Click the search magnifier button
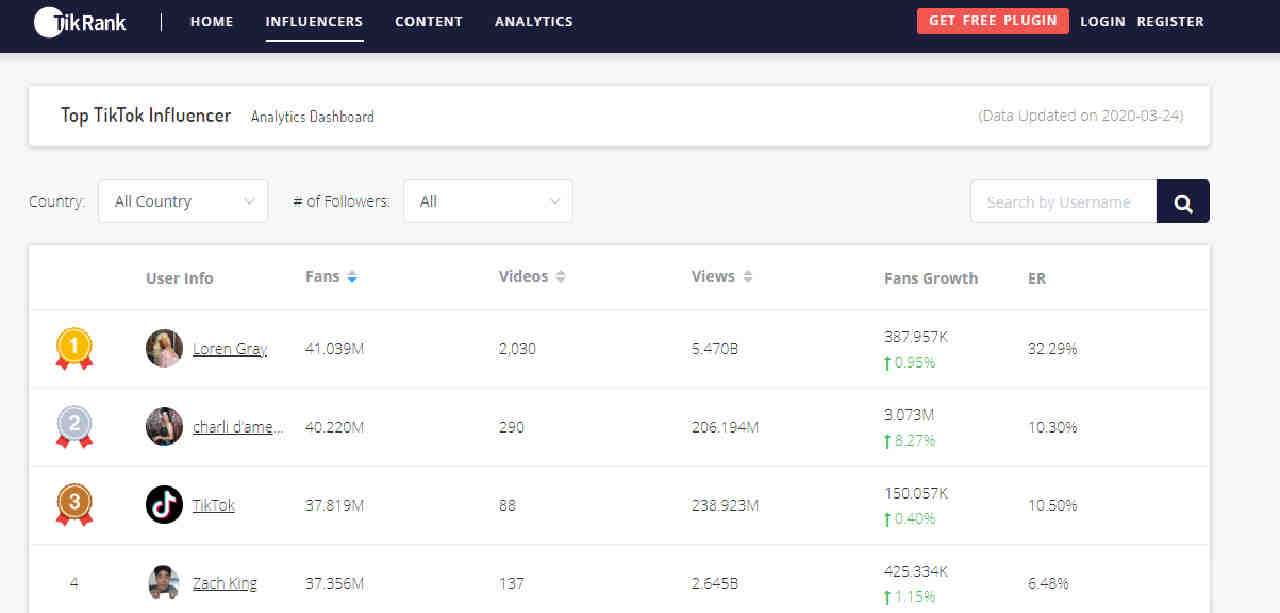1280x613 pixels. click(x=1183, y=201)
